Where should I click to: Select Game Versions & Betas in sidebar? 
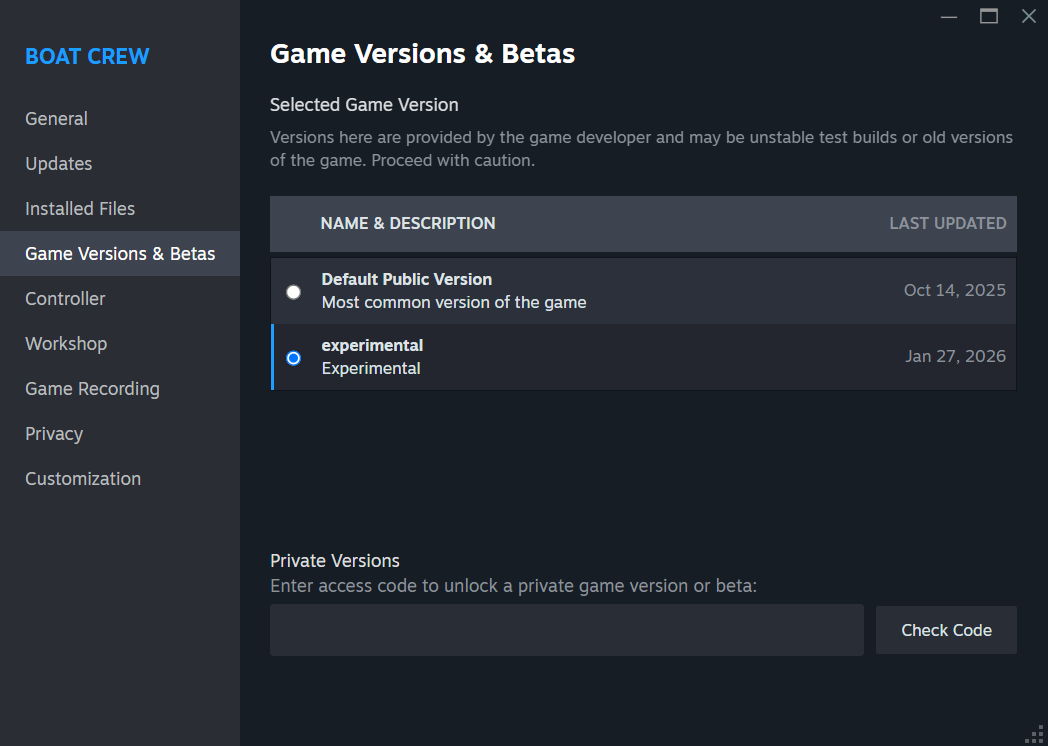(120, 254)
